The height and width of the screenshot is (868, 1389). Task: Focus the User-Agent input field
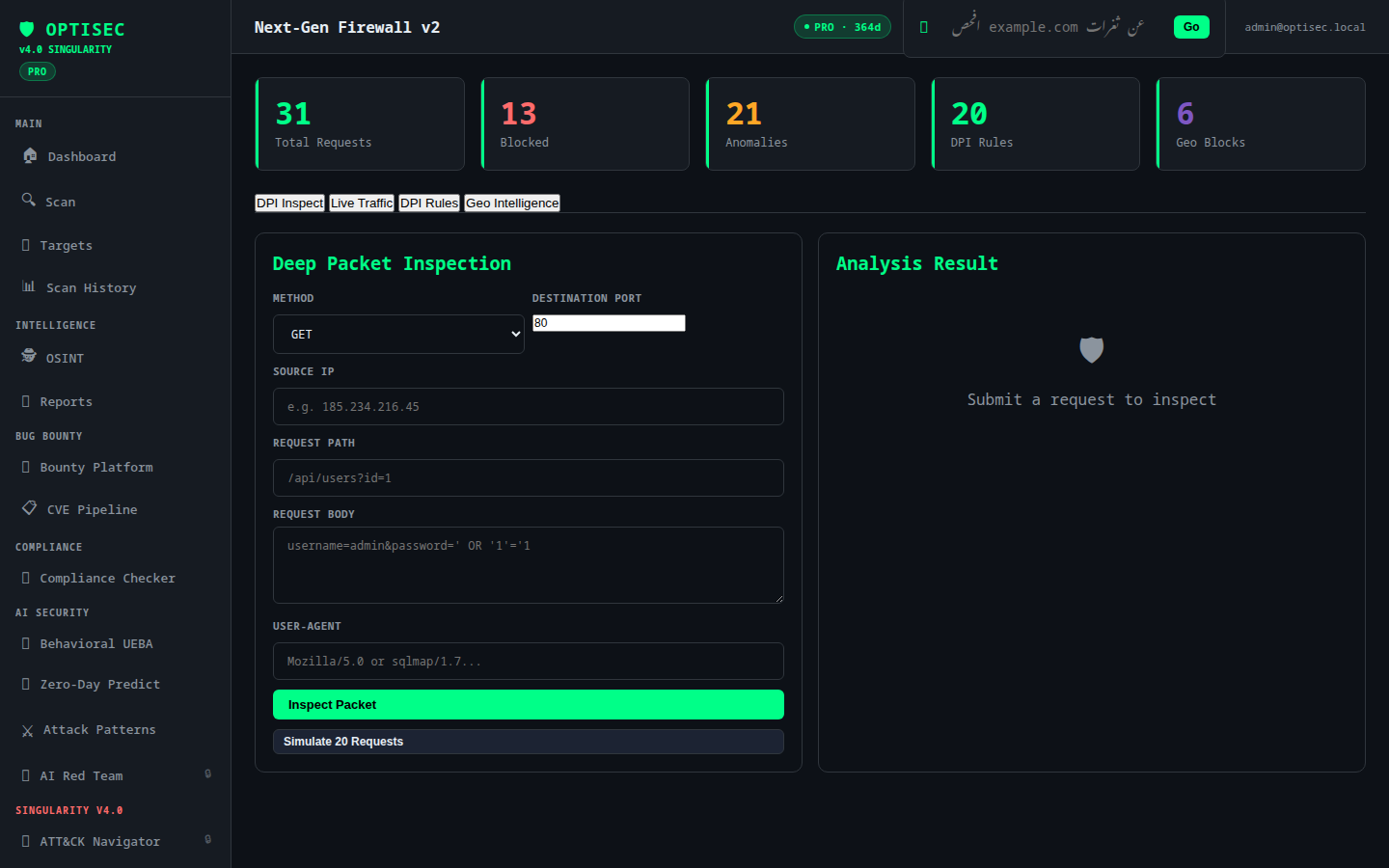click(x=529, y=661)
